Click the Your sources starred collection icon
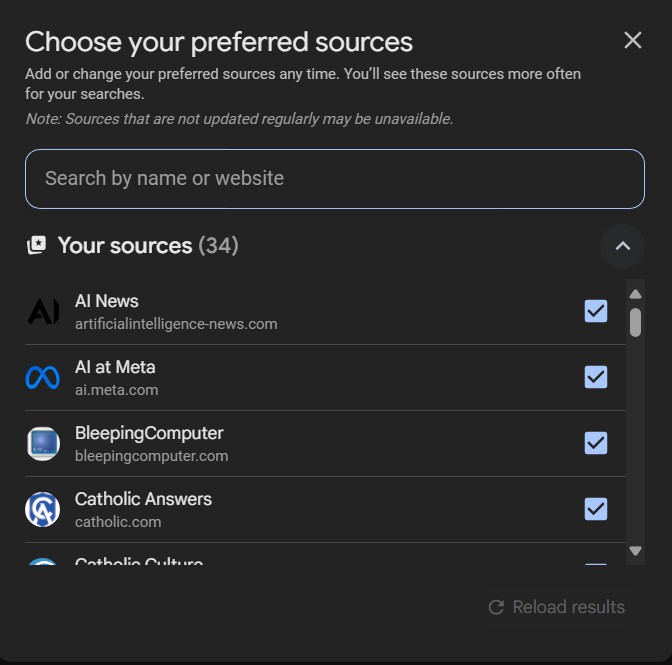This screenshot has width=672, height=665. [36, 245]
